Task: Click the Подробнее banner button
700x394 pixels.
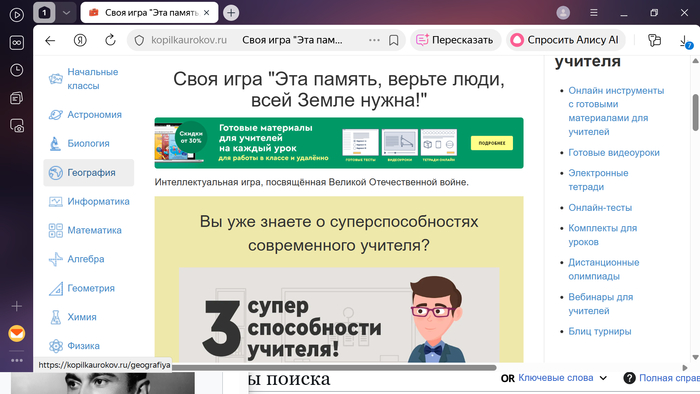Action: 492,143
